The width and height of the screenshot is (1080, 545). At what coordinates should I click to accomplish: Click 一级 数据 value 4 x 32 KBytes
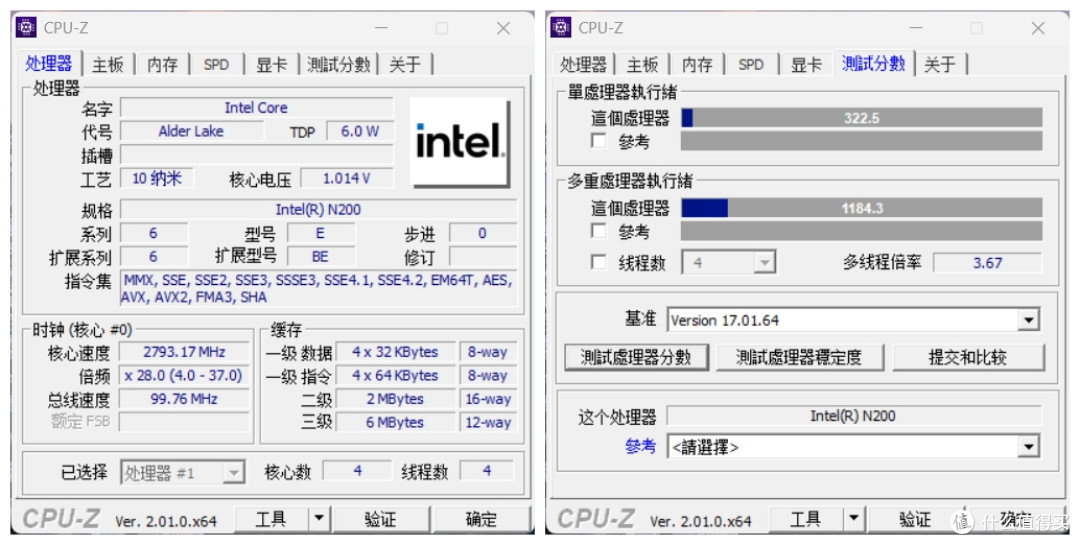pos(395,352)
